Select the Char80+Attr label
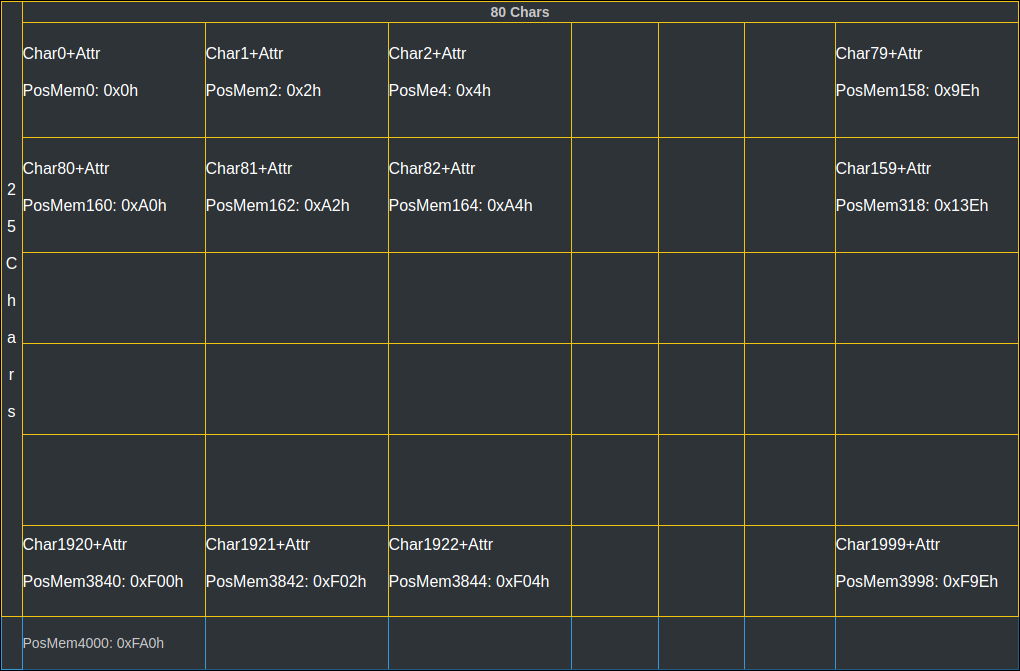The image size is (1020, 671). (66, 169)
